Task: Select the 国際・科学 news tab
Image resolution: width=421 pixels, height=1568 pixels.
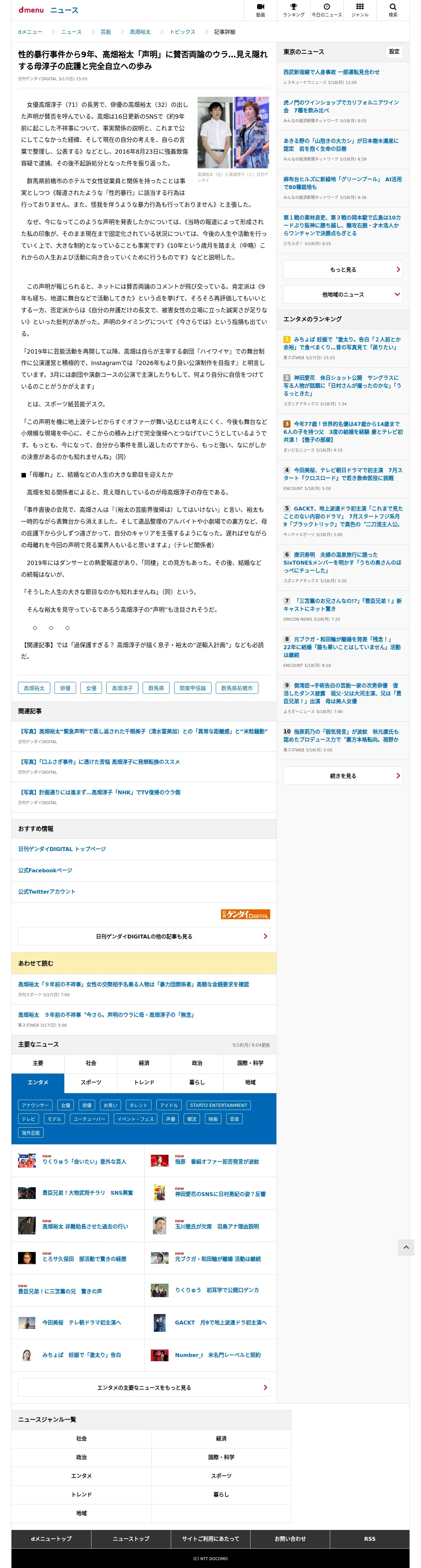Action: (251, 1063)
